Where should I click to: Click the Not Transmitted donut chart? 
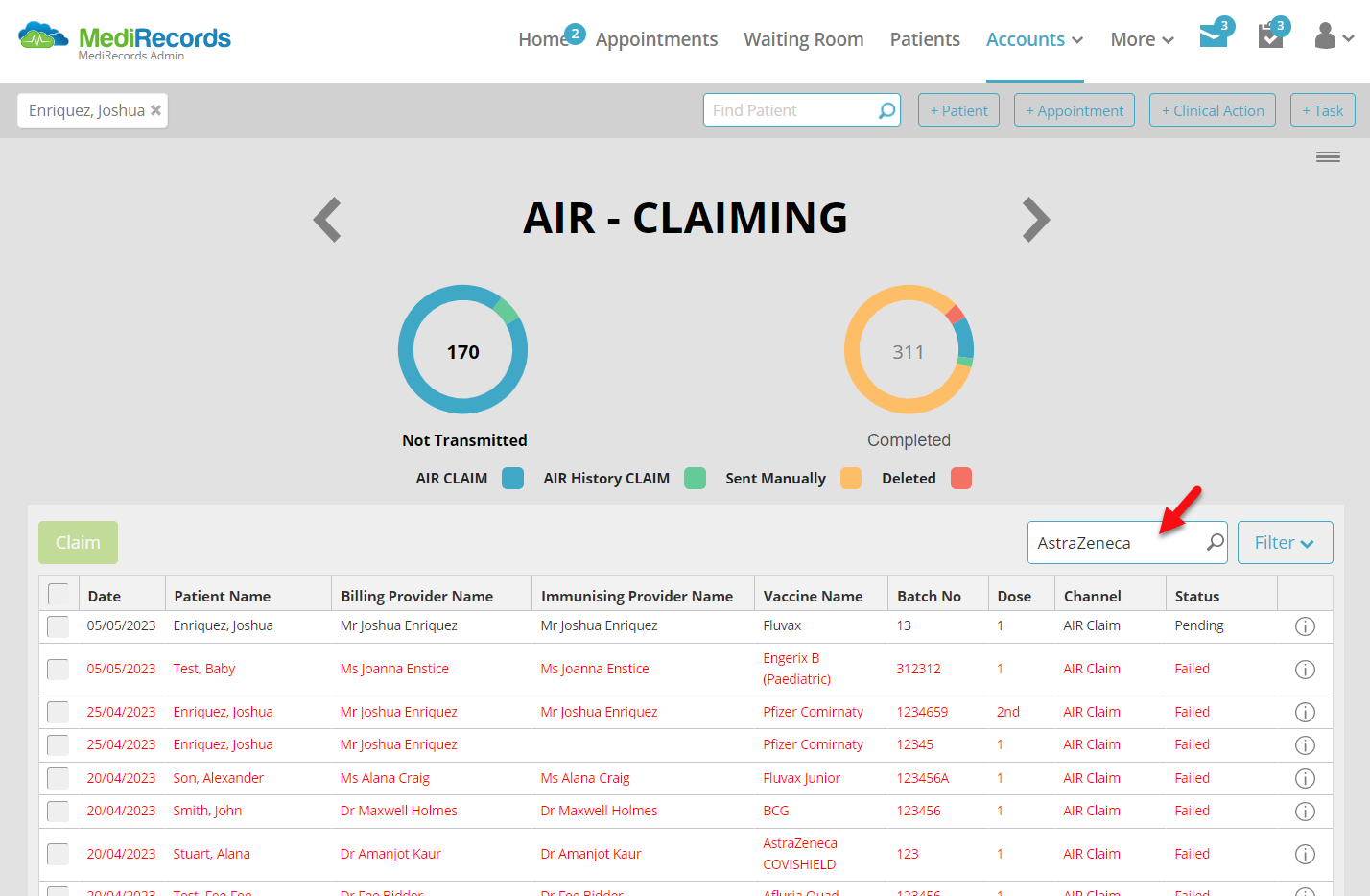pos(463,350)
